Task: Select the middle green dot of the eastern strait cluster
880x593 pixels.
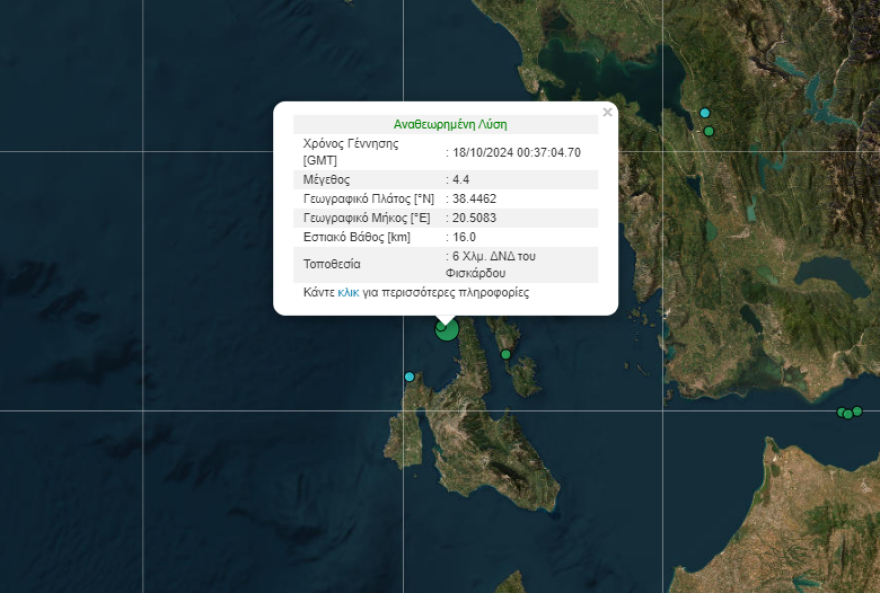Action: (x=848, y=414)
